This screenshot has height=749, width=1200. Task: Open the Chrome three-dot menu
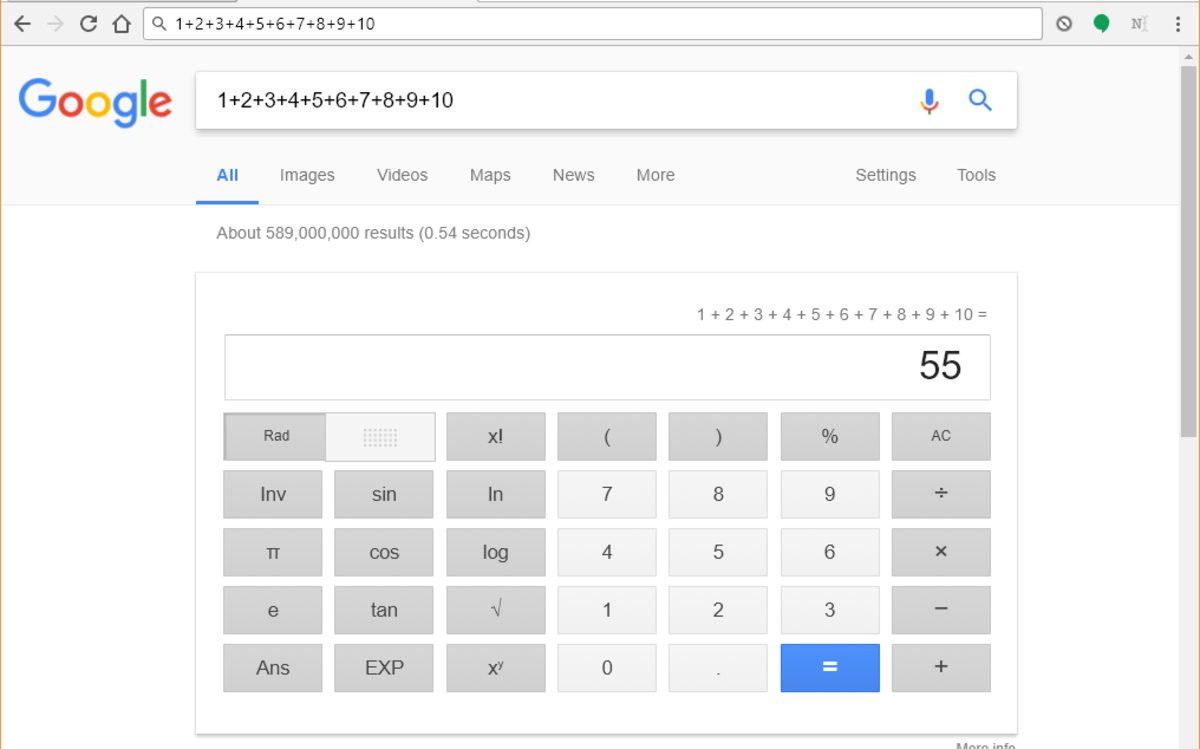click(1178, 24)
